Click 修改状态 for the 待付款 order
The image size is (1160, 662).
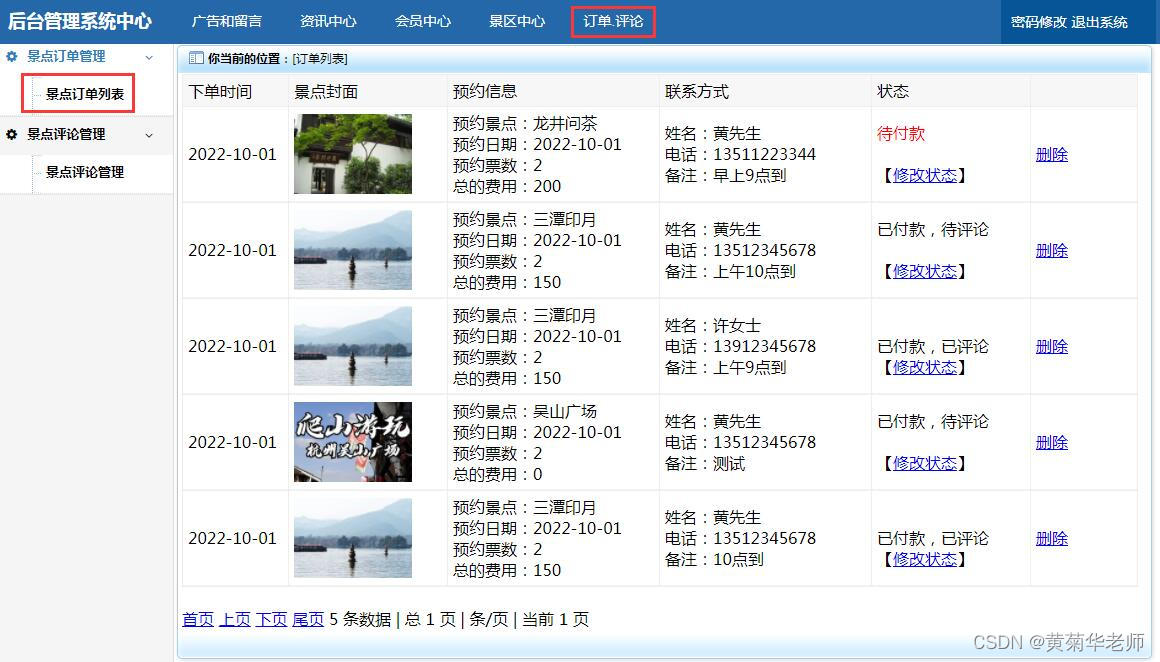[x=925, y=175]
